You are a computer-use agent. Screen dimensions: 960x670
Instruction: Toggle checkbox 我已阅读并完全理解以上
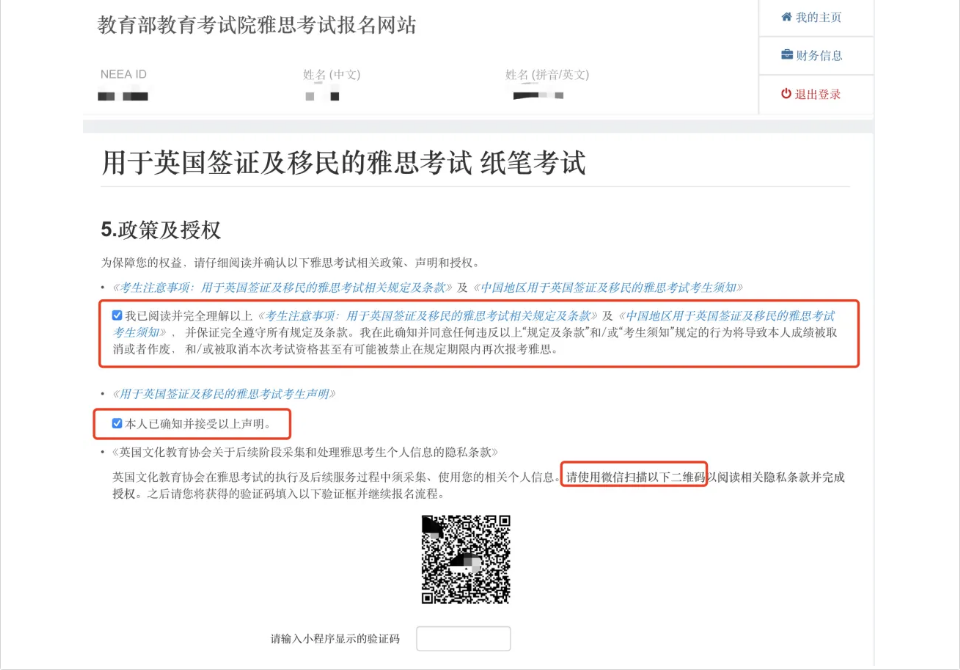[x=117, y=315]
